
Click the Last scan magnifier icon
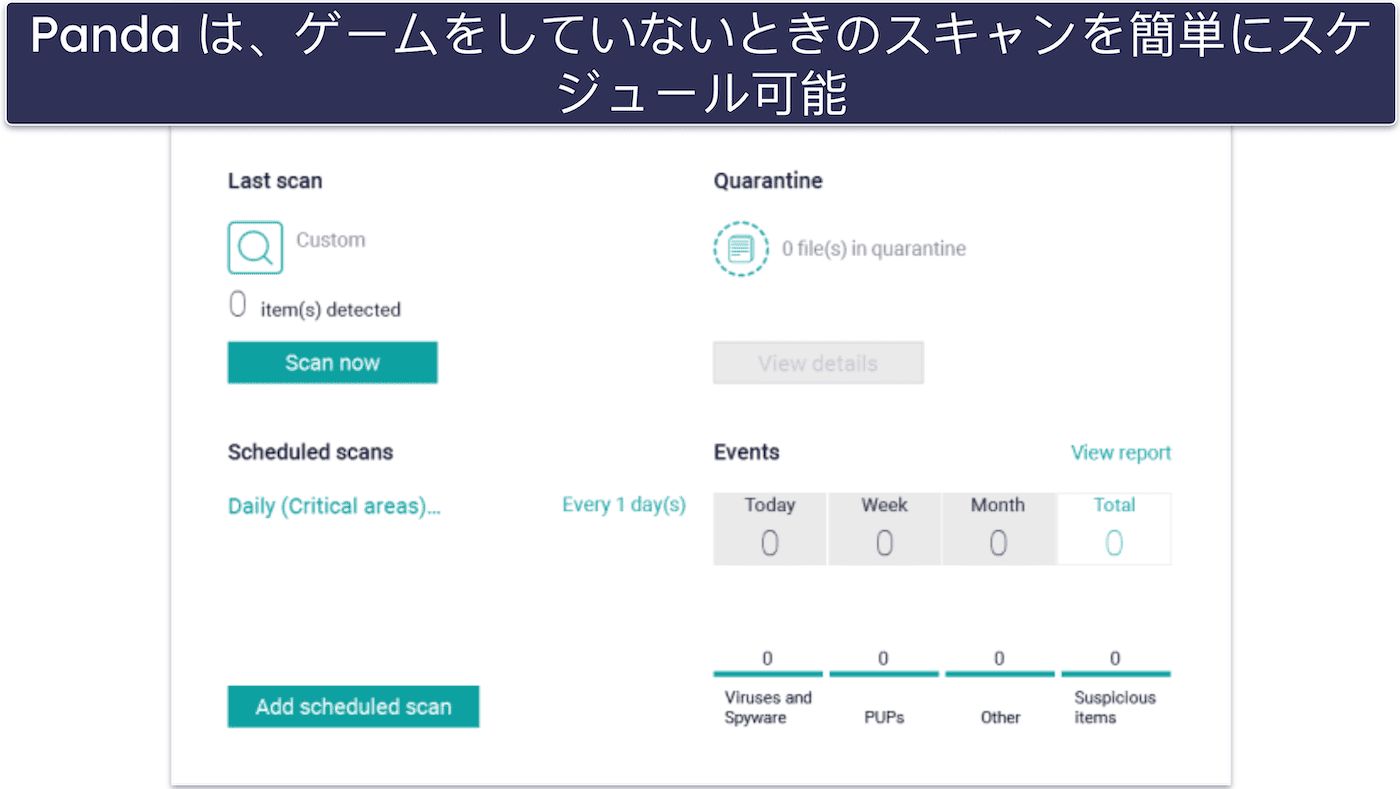point(255,247)
